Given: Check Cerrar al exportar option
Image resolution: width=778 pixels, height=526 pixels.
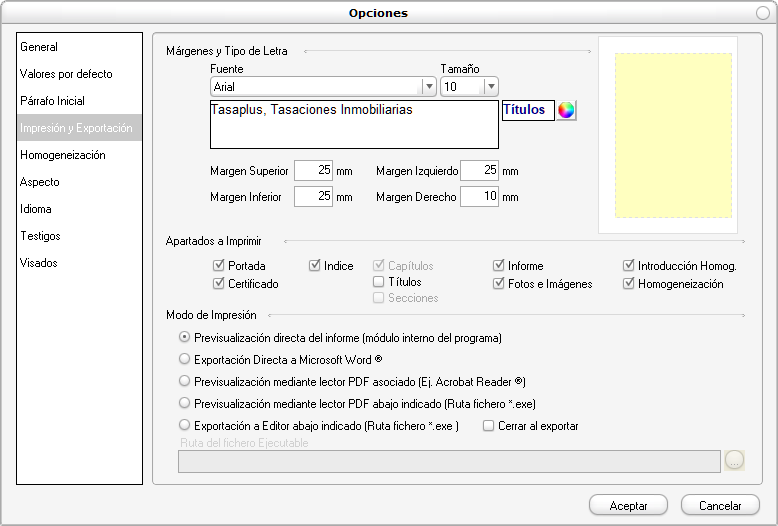Looking at the screenshot, I should [x=488, y=426].
